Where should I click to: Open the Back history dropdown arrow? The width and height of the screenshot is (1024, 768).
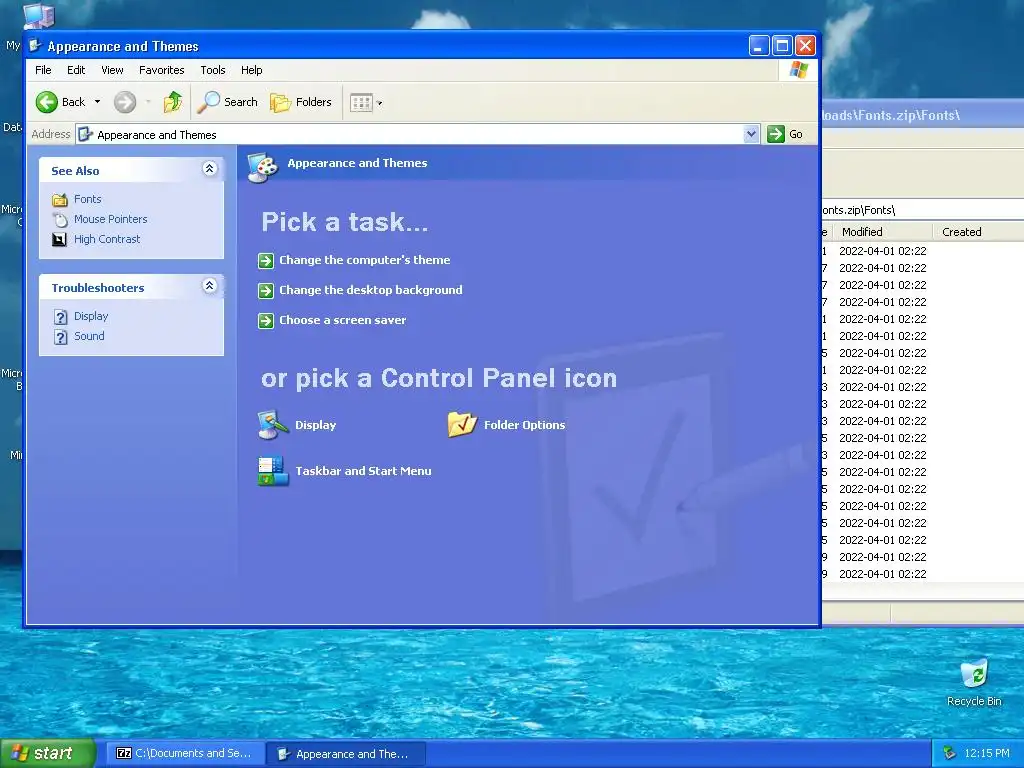coord(97,102)
